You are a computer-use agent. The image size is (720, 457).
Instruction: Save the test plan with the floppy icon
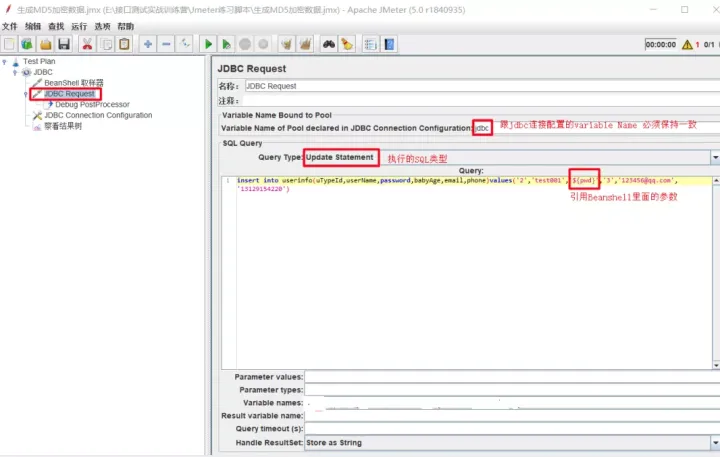pos(64,45)
